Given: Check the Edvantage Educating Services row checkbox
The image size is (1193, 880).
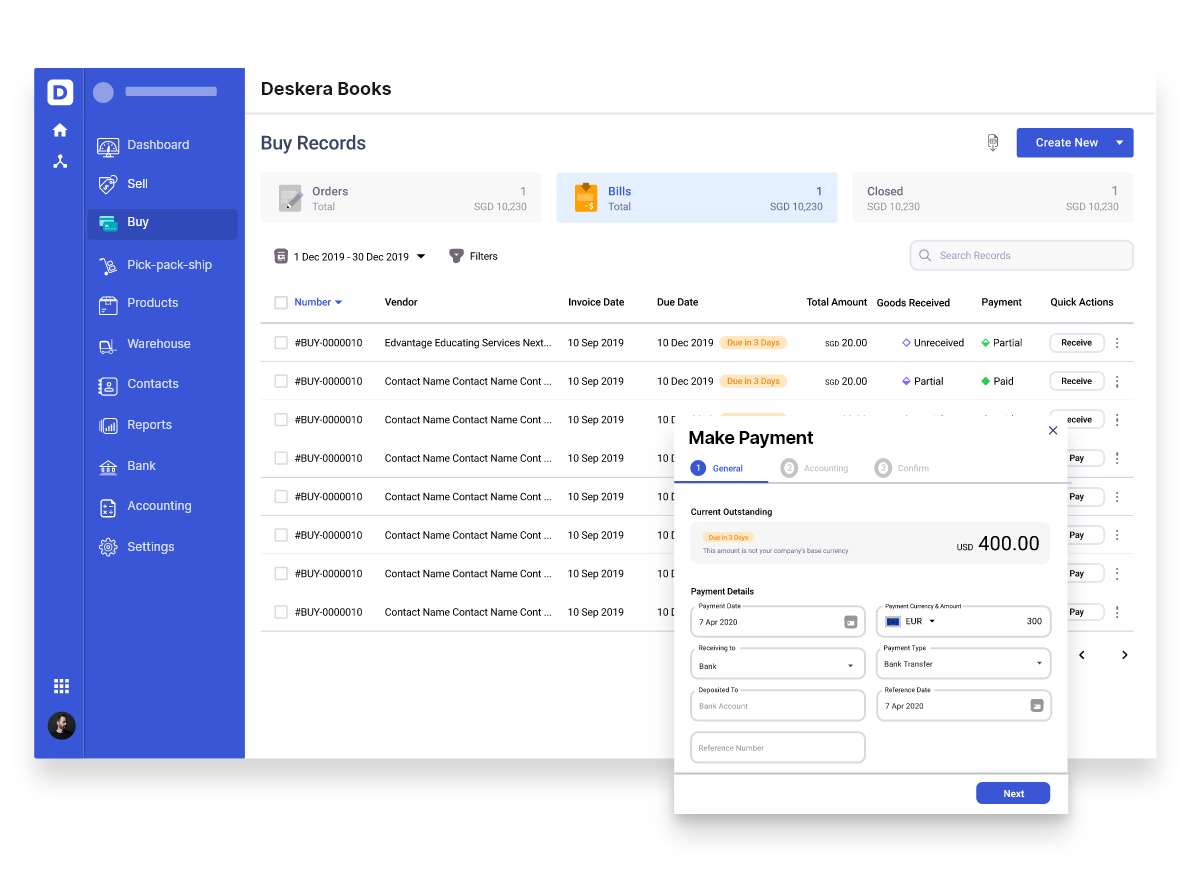Looking at the screenshot, I should (x=281, y=343).
